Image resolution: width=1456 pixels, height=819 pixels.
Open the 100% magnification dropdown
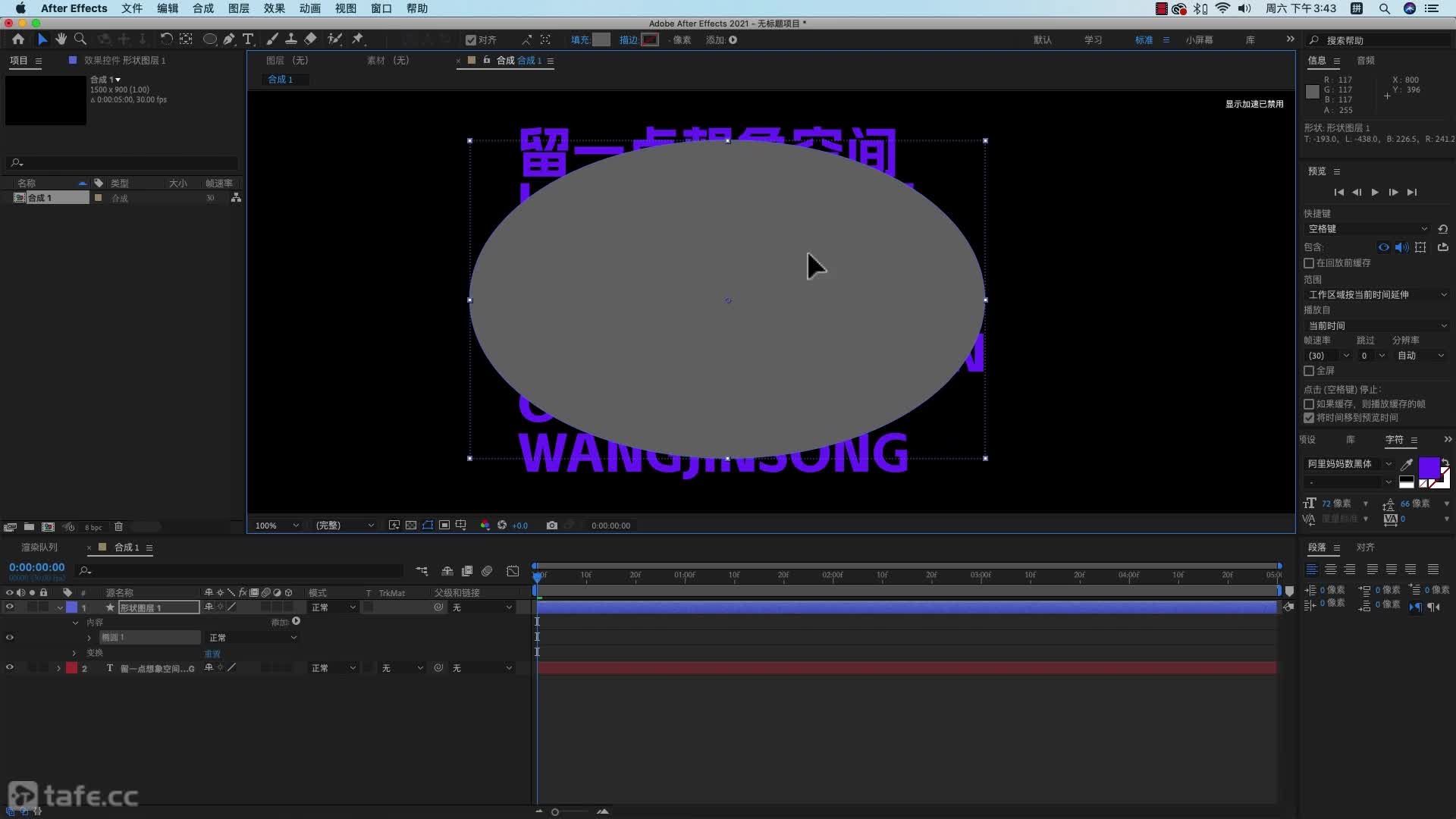pyautogui.click(x=277, y=526)
